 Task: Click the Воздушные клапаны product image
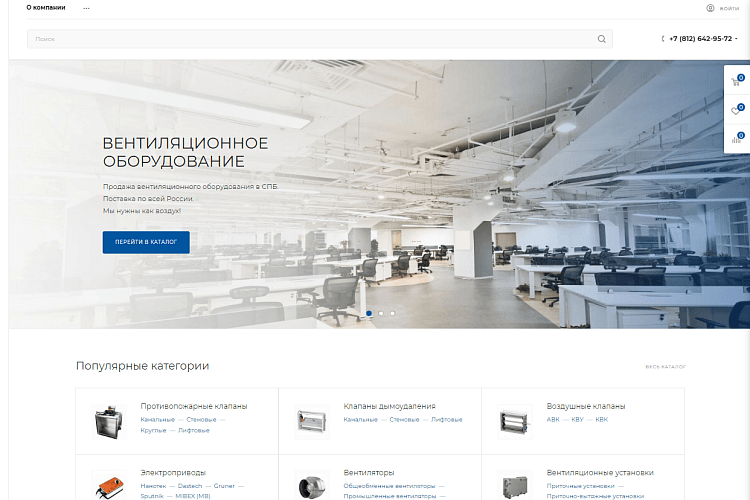coord(515,422)
